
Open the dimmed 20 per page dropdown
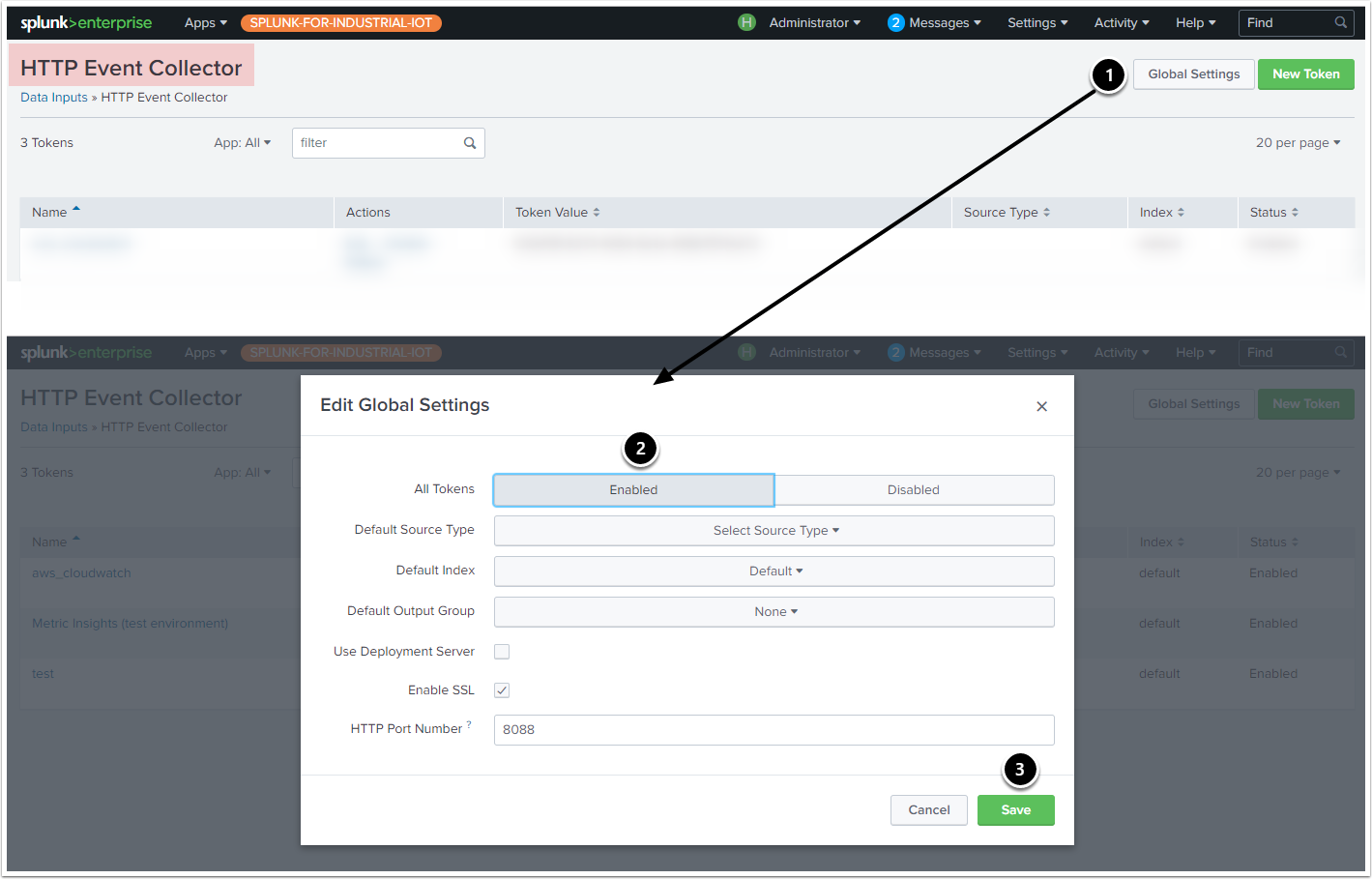pyautogui.click(x=1298, y=473)
